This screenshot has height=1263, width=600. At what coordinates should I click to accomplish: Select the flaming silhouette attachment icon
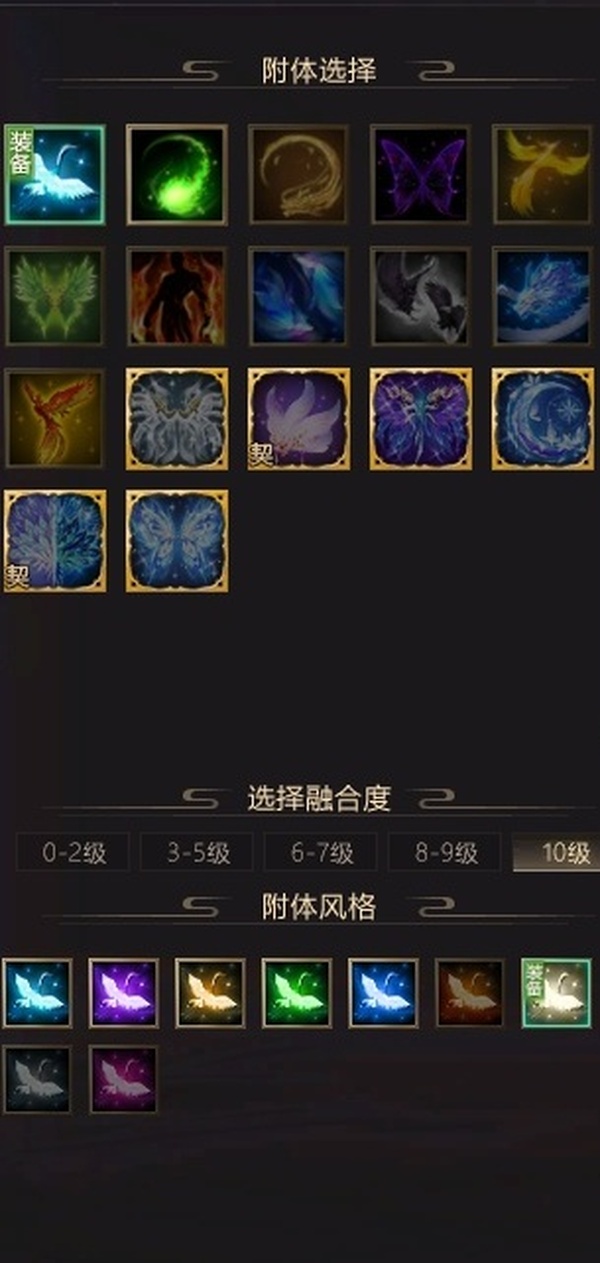pyautogui.click(x=177, y=296)
